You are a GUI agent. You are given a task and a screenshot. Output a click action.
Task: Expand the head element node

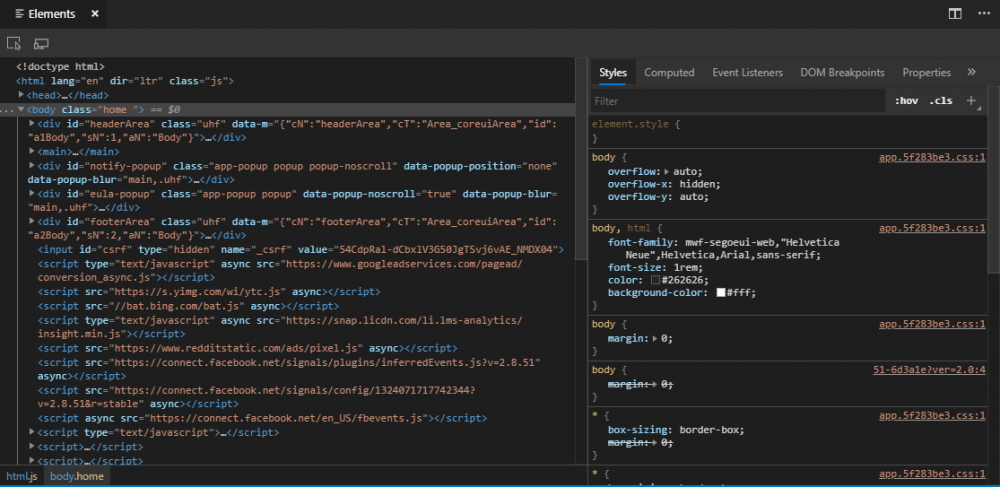click(21, 95)
